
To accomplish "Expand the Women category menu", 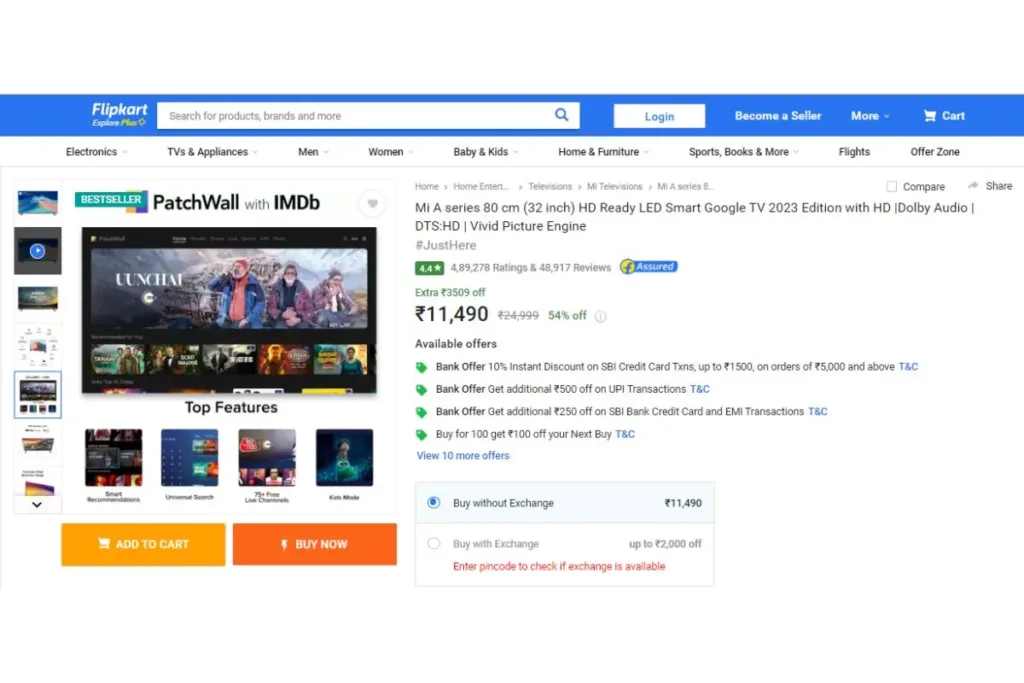I will pos(391,151).
